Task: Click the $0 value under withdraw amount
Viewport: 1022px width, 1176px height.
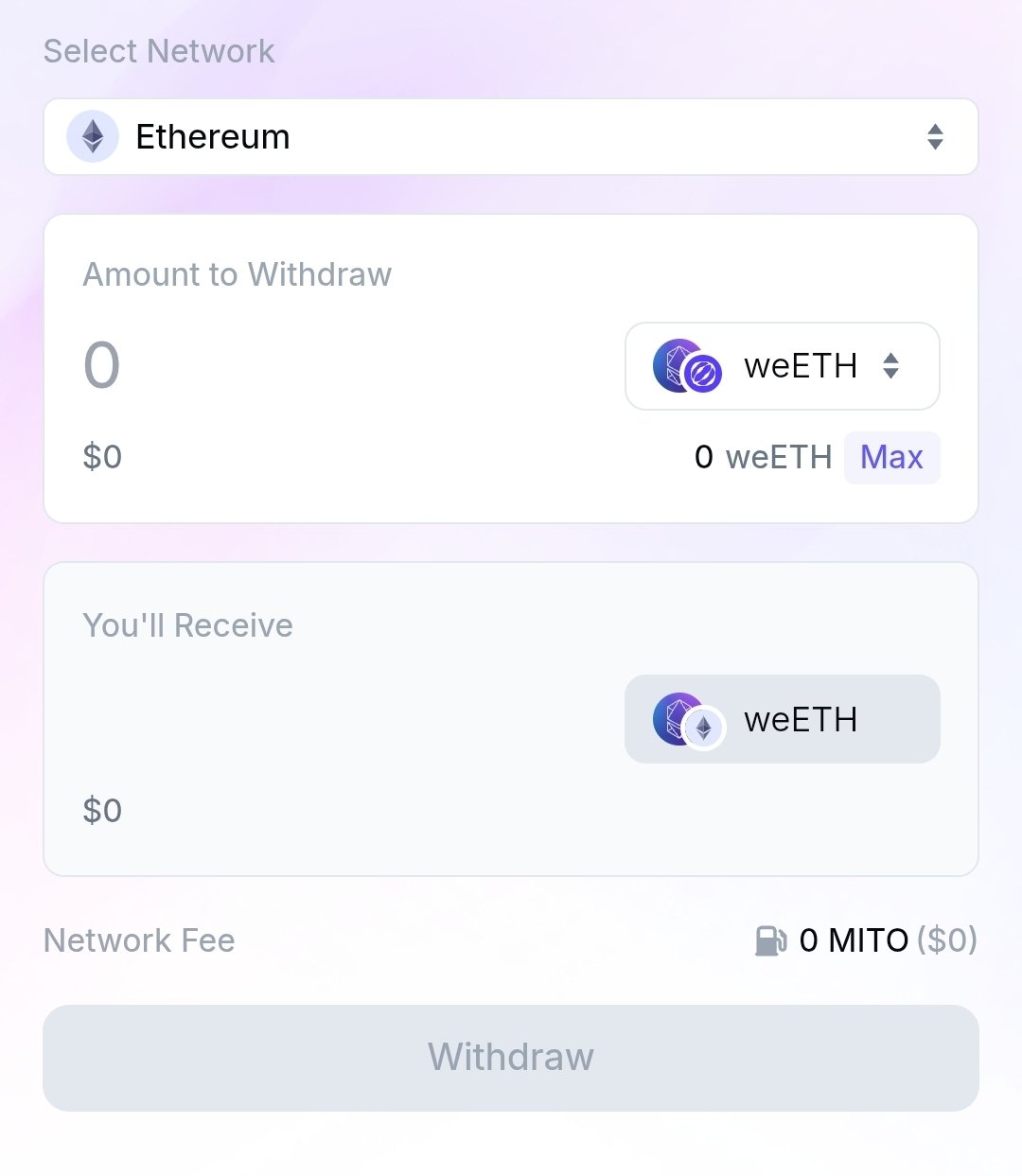Action: (102, 457)
